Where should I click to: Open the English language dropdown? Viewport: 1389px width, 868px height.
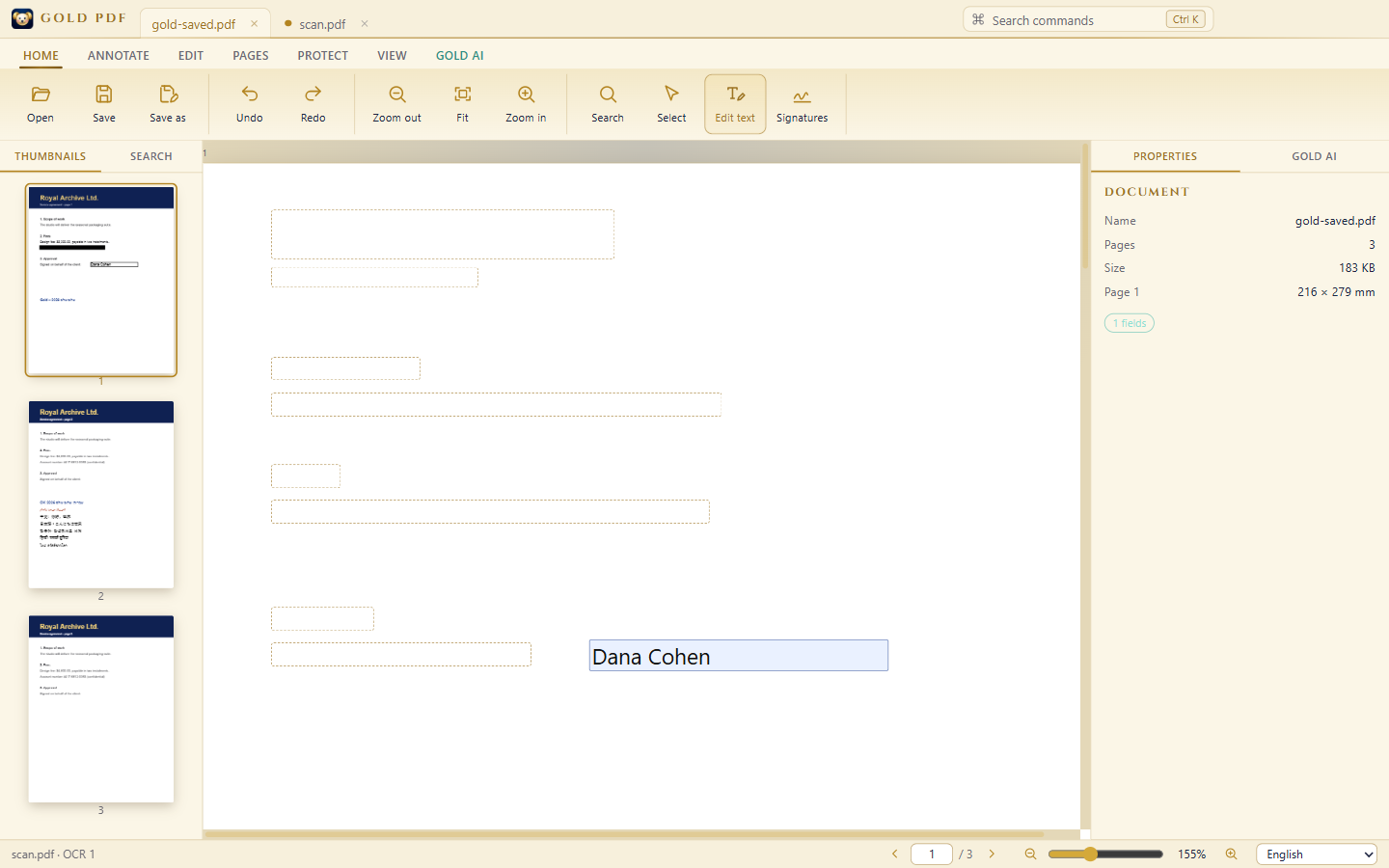tap(1317, 854)
